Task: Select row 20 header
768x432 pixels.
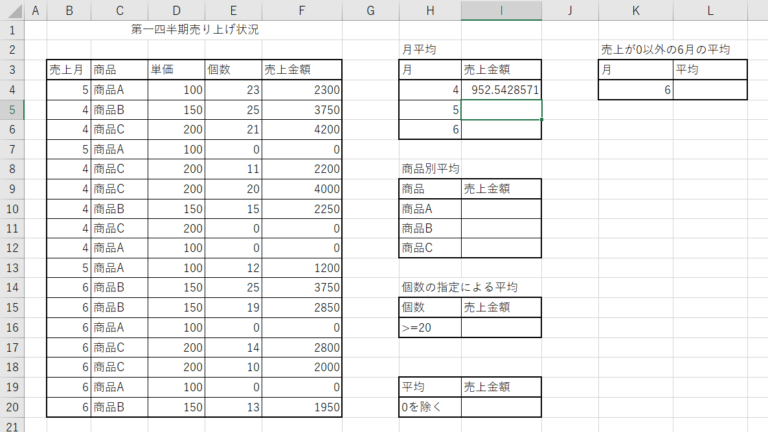Action: pos(12,407)
